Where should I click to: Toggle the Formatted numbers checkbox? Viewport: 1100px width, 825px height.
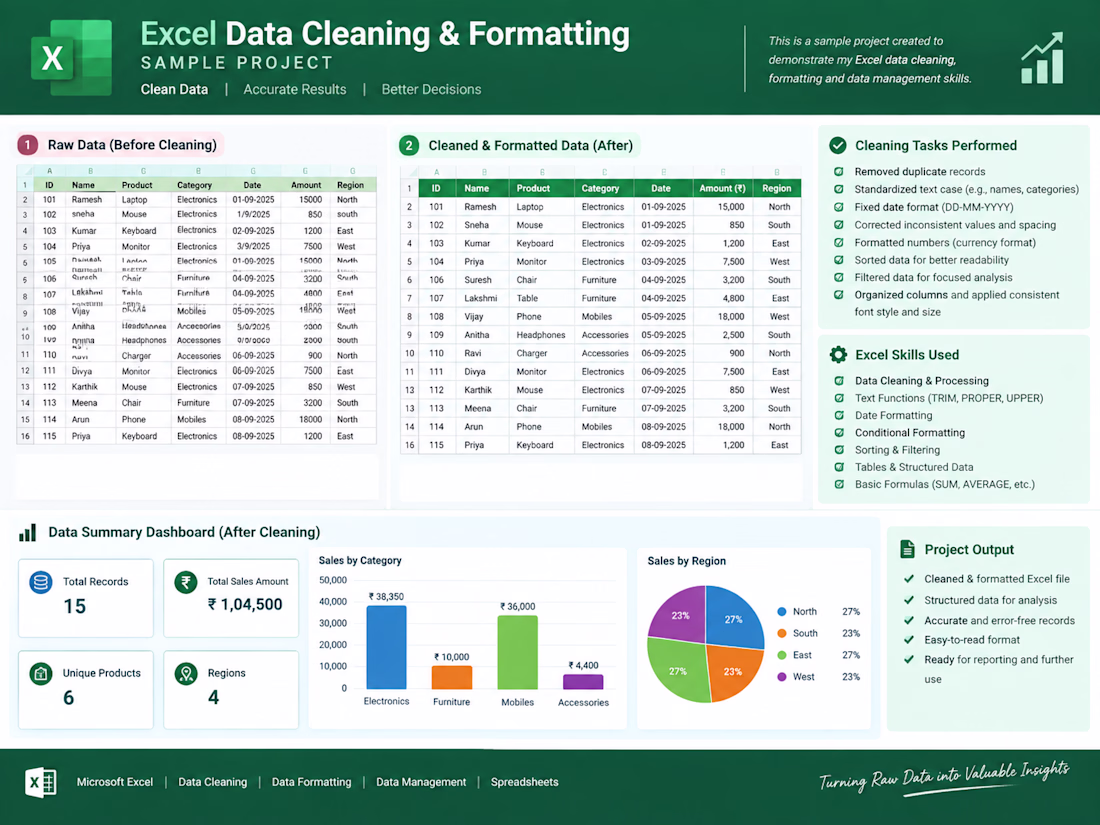click(839, 242)
